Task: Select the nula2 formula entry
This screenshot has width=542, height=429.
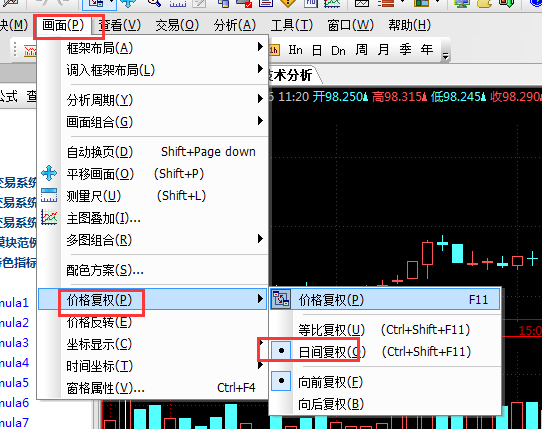Action: click(x=14, y=323)
